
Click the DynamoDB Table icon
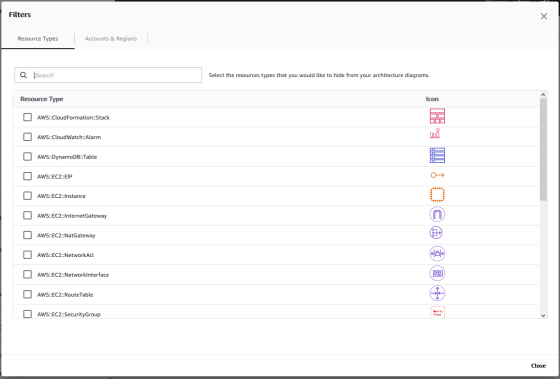point(437,155)
